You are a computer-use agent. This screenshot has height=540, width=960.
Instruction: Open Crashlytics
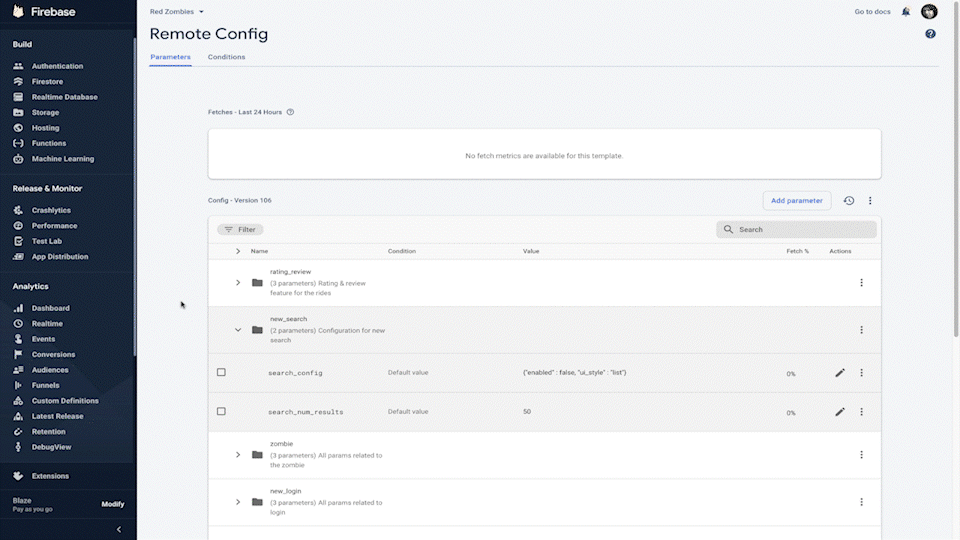(51, 210)
